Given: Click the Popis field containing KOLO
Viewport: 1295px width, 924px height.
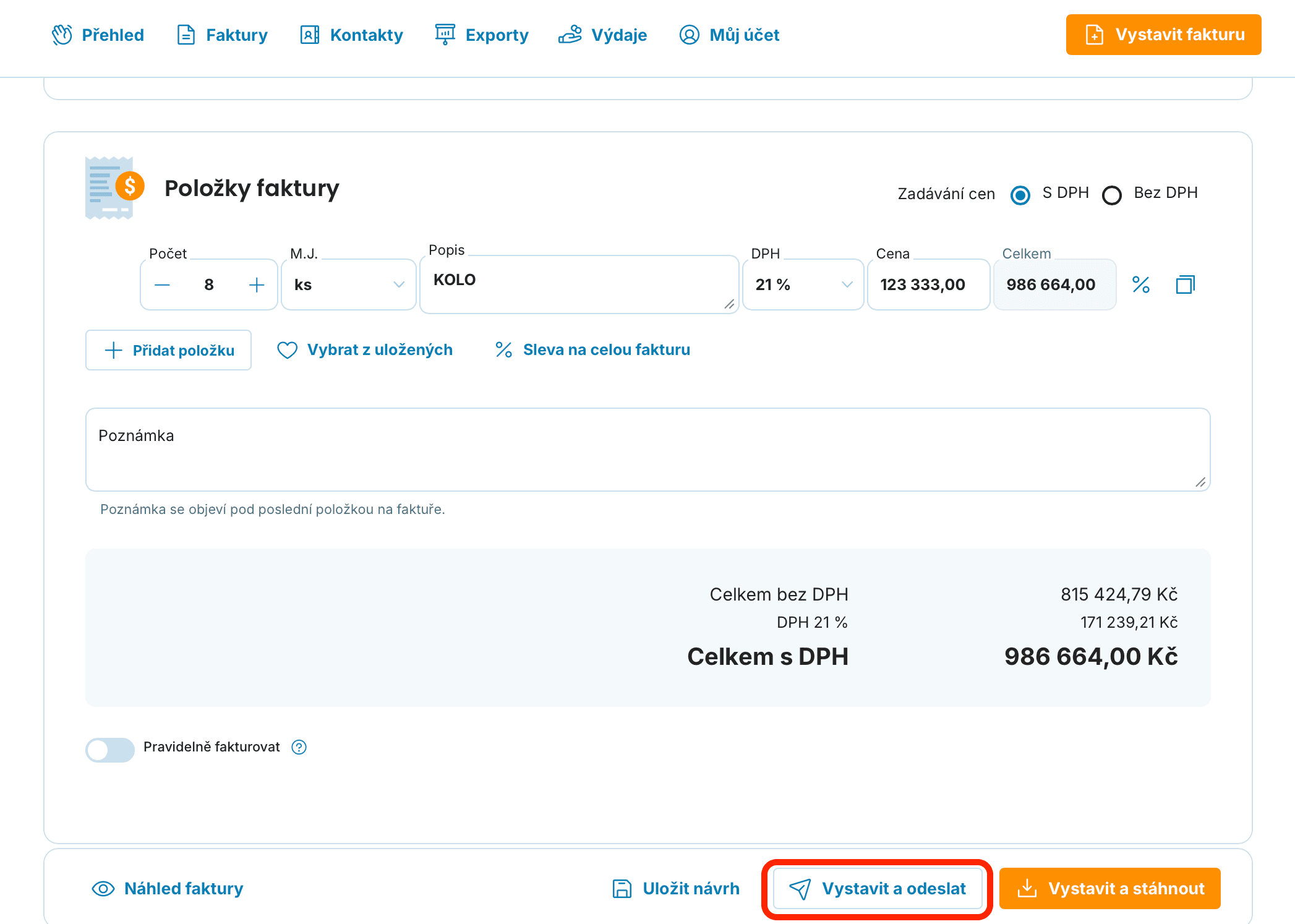Looking at the screenshot, I should click(x=579, y=284).
